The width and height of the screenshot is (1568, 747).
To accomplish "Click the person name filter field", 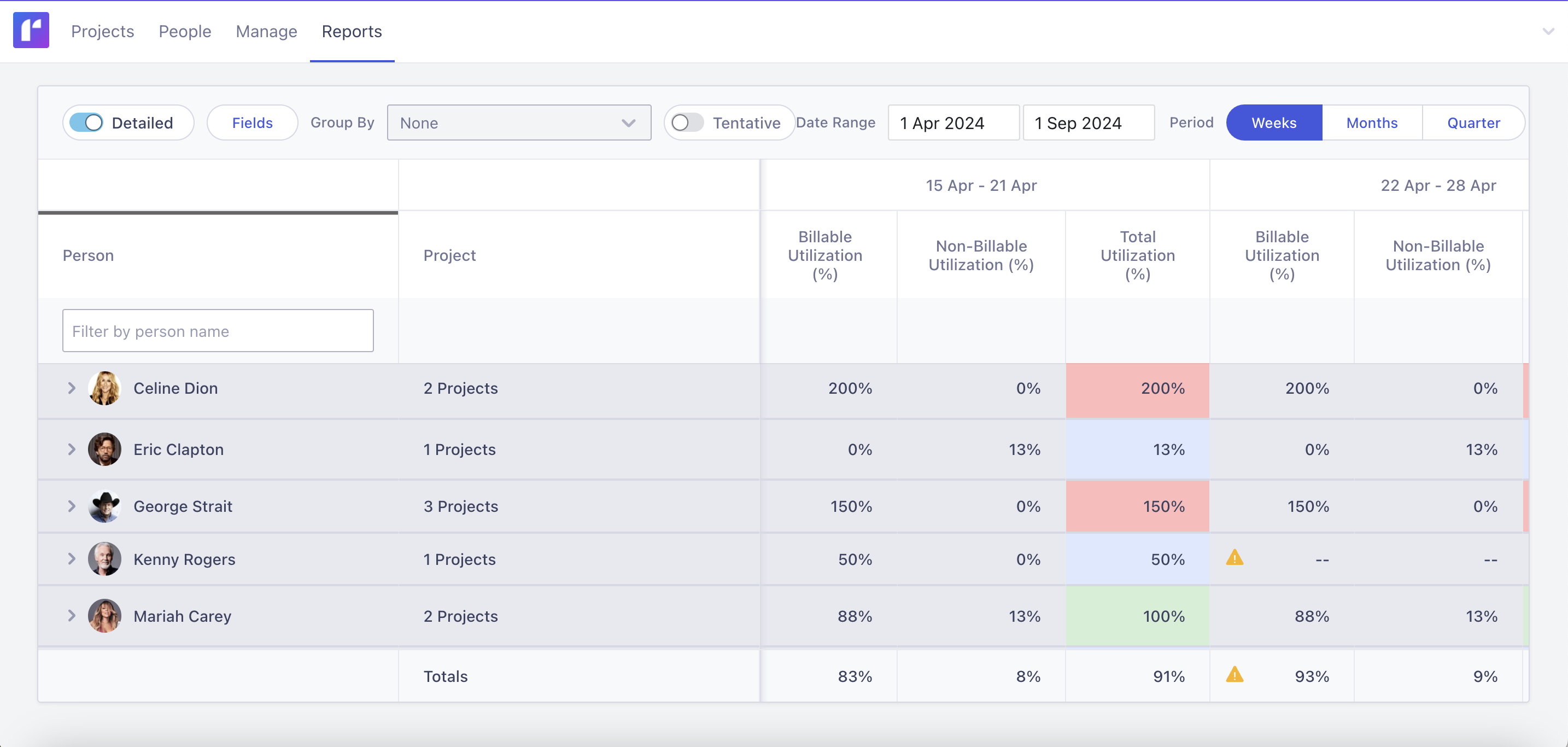I will click(218, 331).
